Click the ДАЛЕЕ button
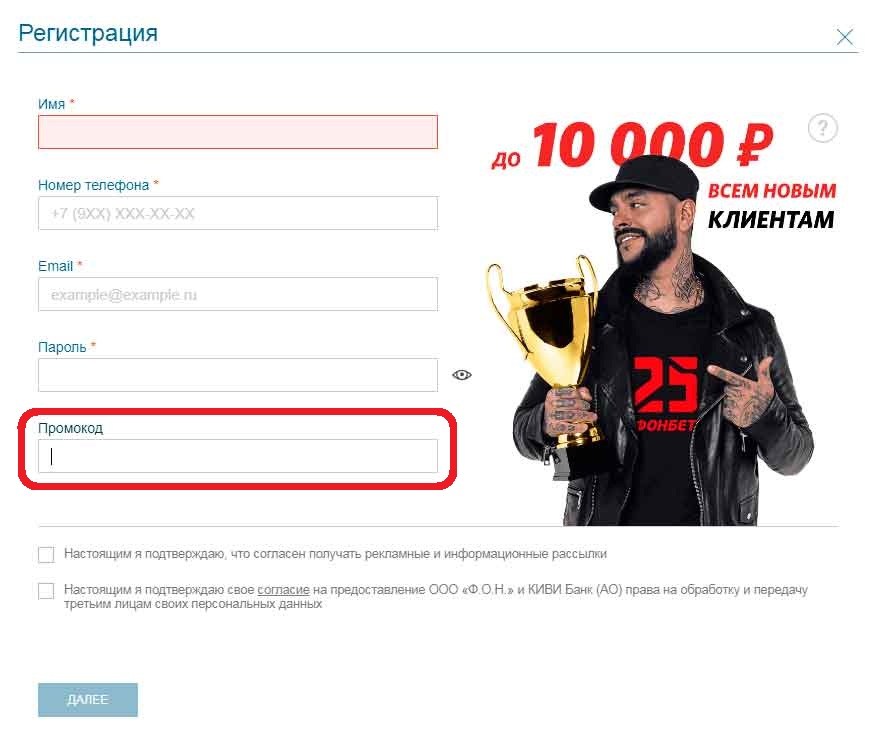The height and width of the screenshot is (750, 871). pos(88,699)
